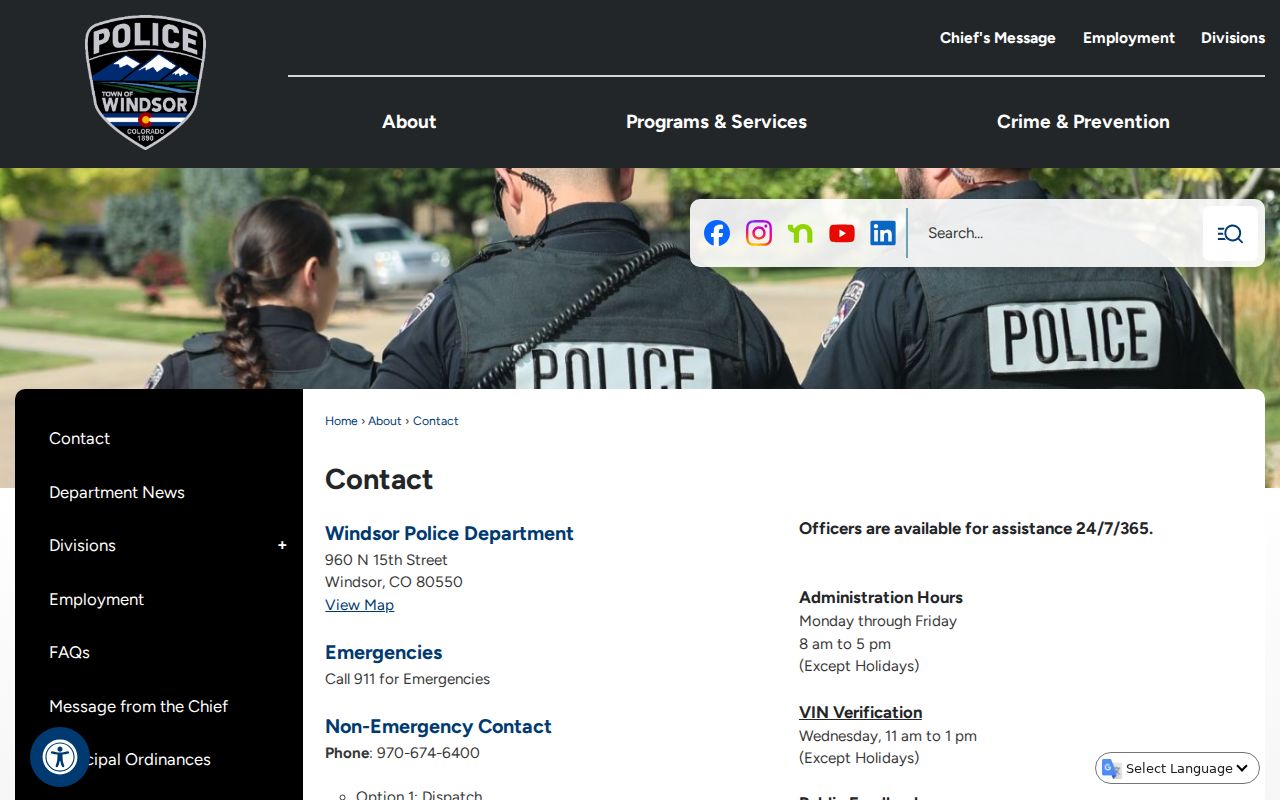
Task: Open the accessibility options round button
Action: coord(60,757)
